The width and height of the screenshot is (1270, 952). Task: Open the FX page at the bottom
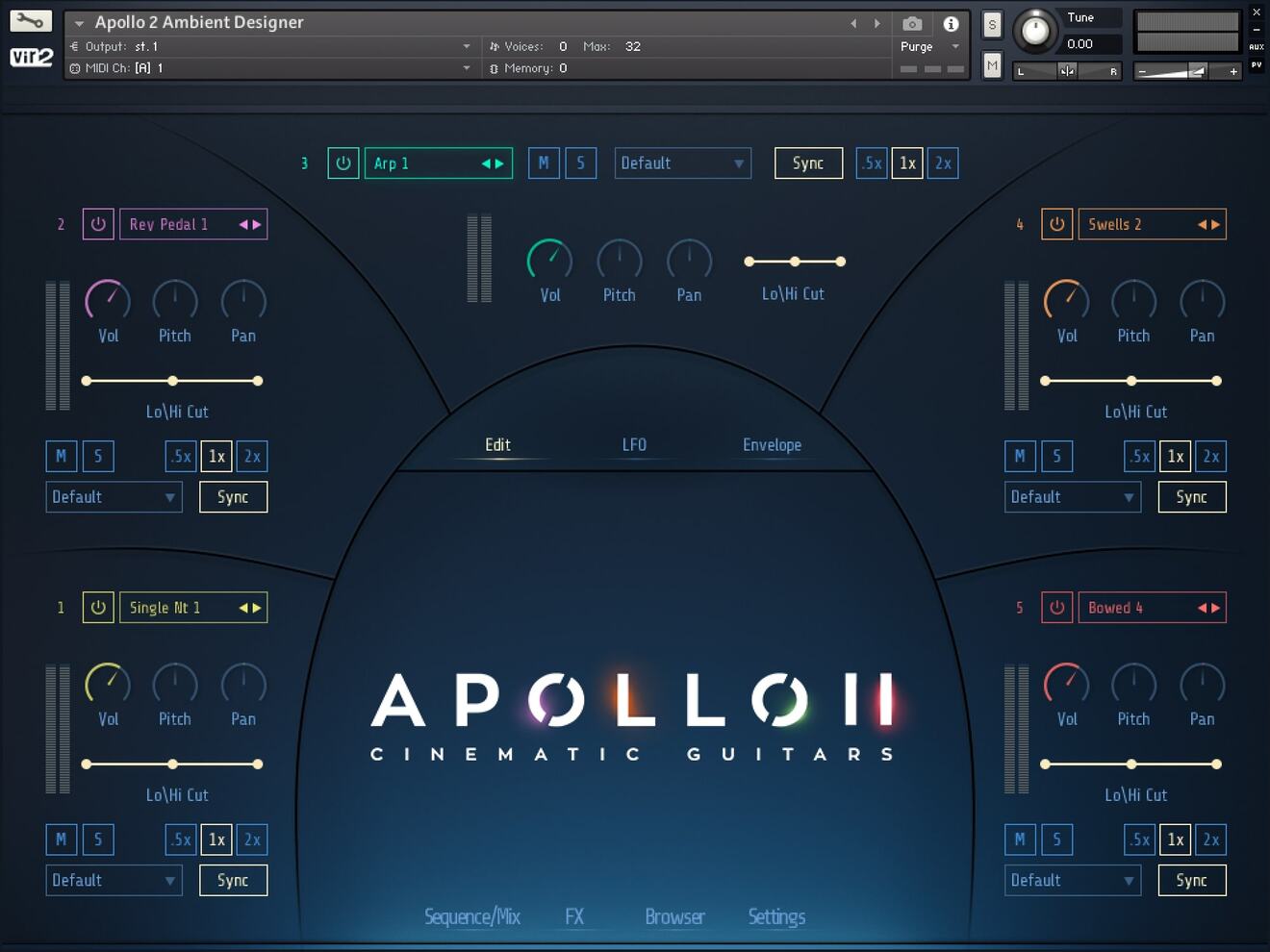574,916
